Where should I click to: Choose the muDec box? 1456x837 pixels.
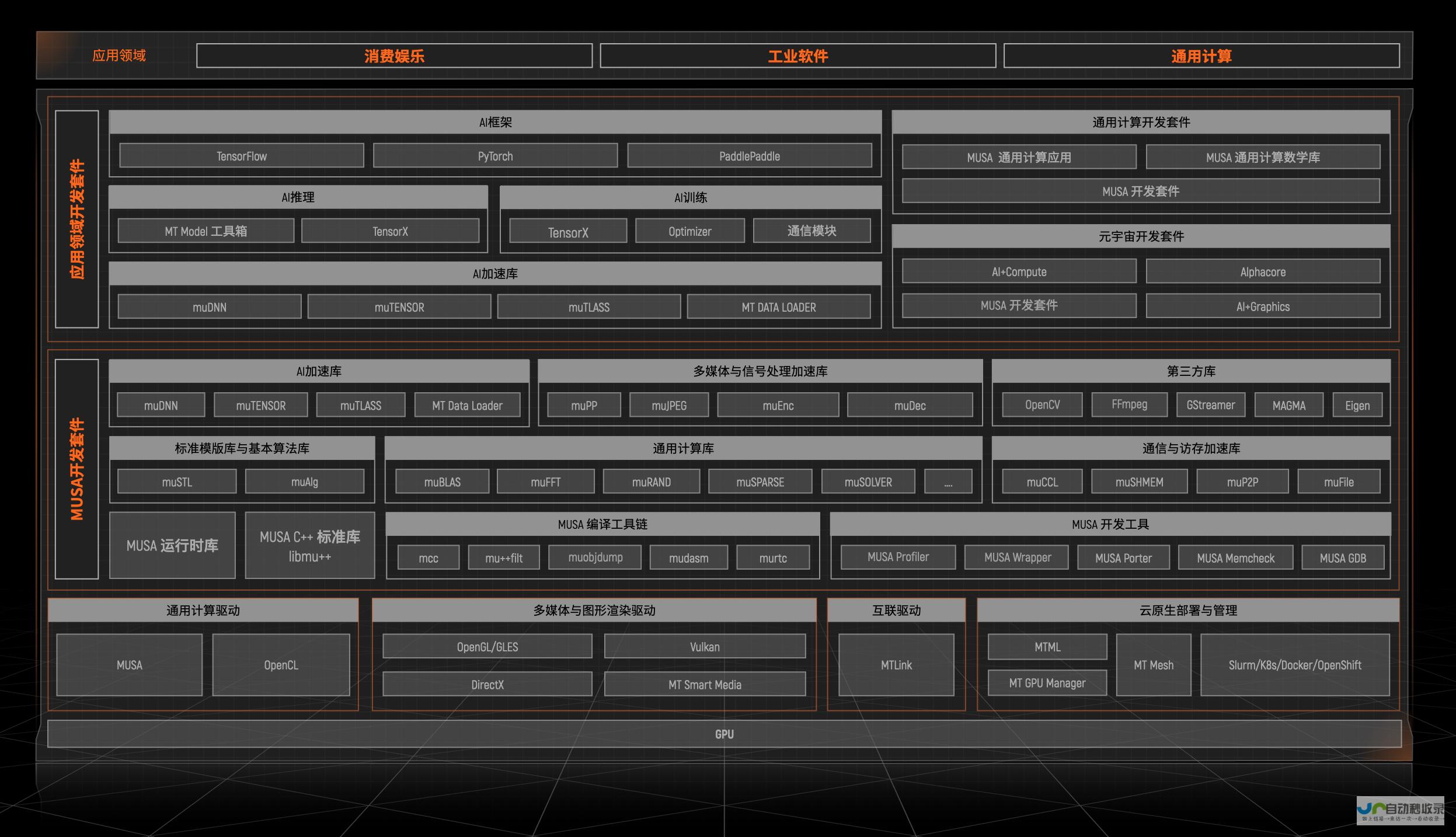coord(910,405)
